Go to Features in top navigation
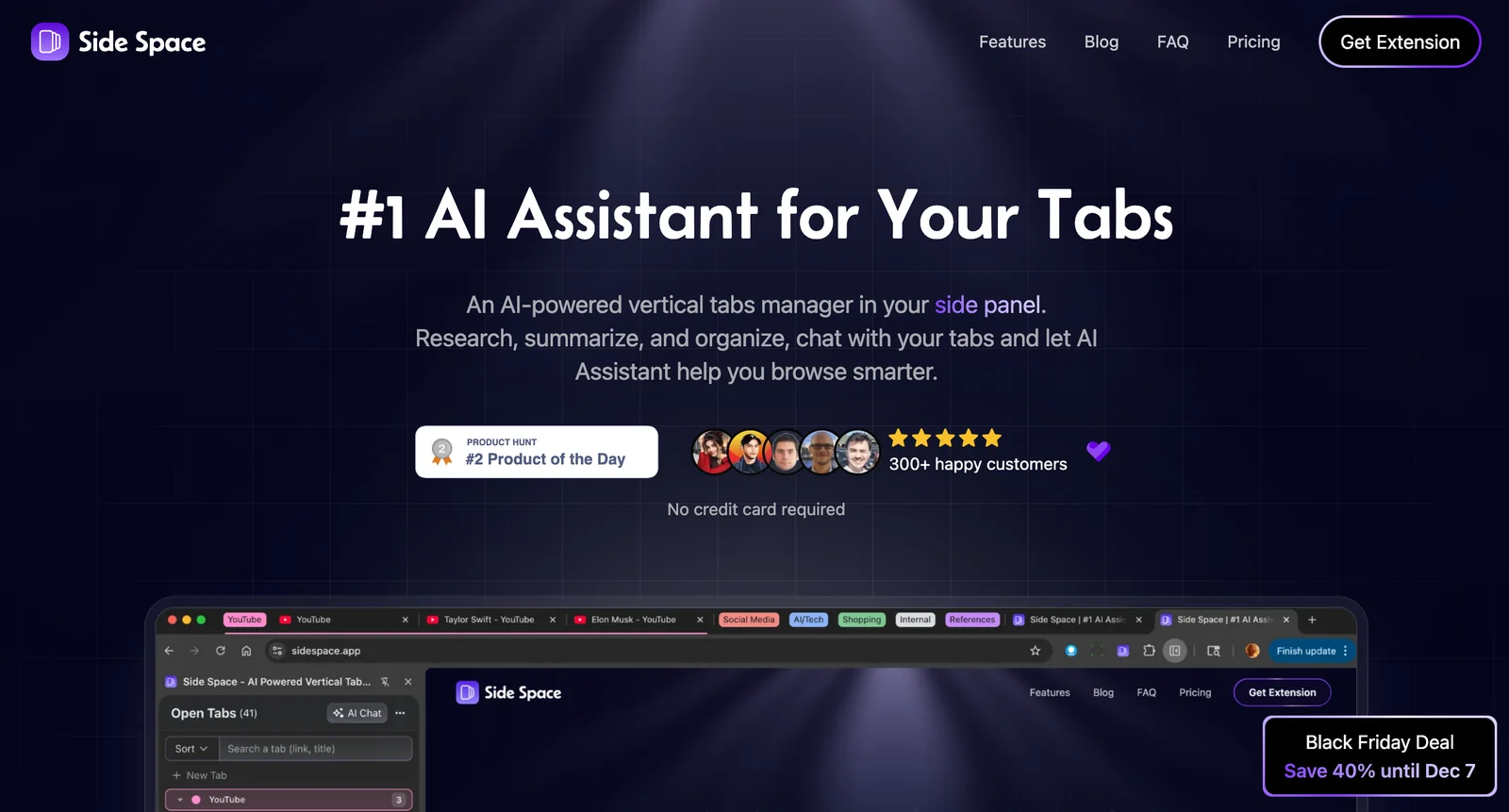This screenshot has width=1509, height=812. tap(1012, 41)
